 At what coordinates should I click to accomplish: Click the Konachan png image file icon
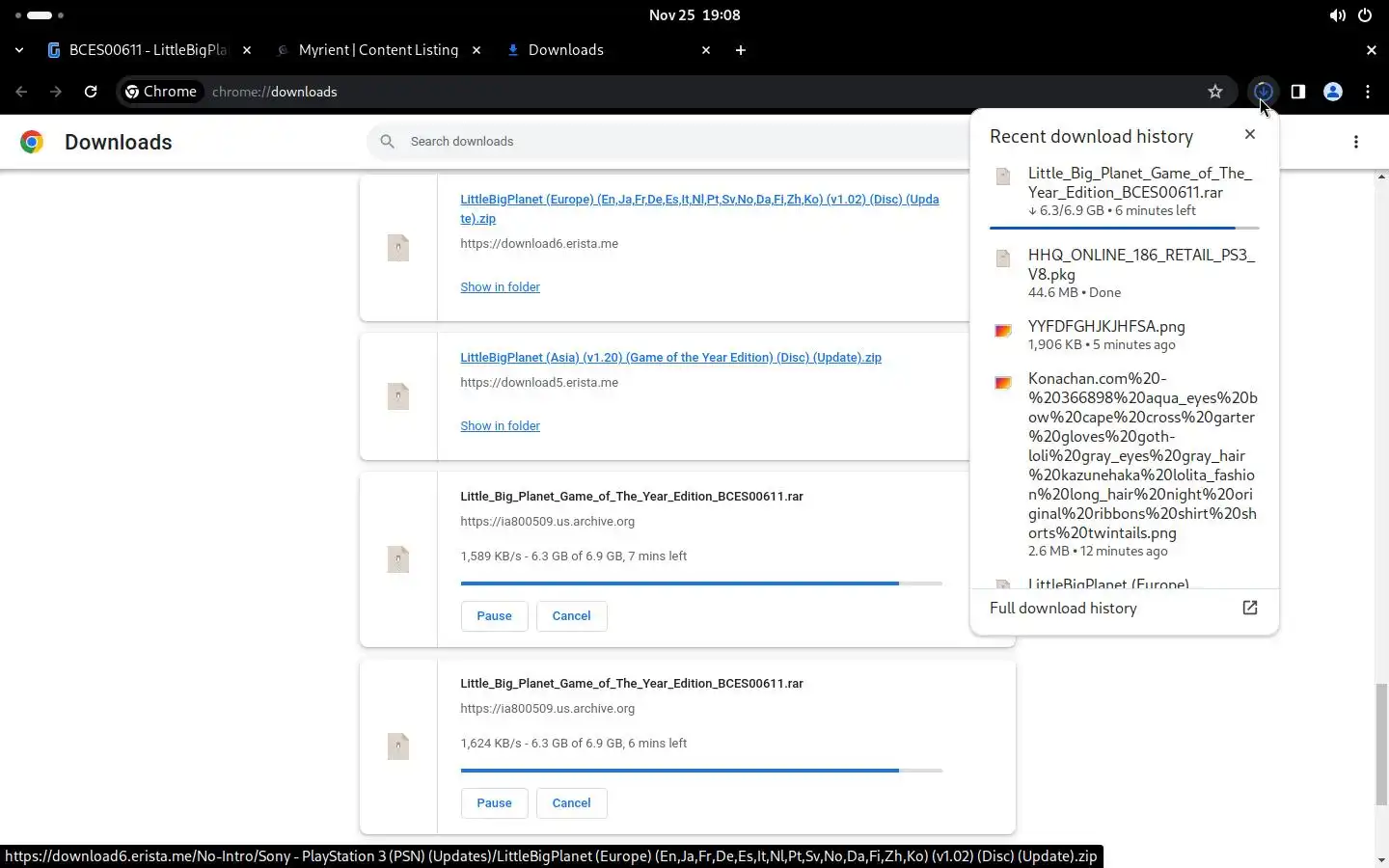click(1003, 383)
